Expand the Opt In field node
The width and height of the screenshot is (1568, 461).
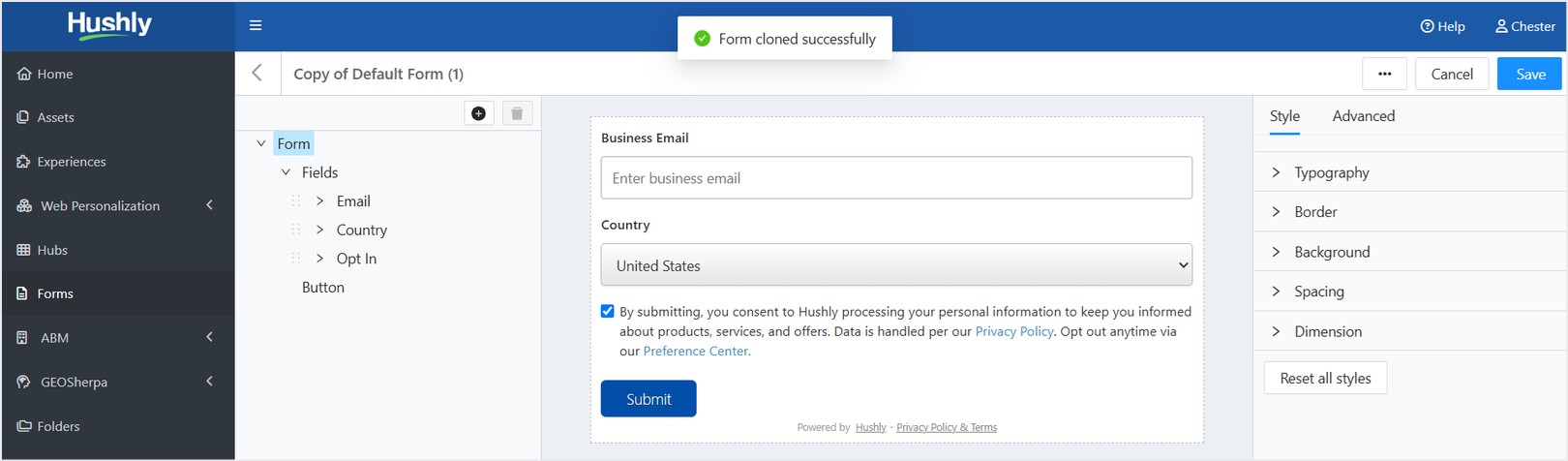point(319,259)
